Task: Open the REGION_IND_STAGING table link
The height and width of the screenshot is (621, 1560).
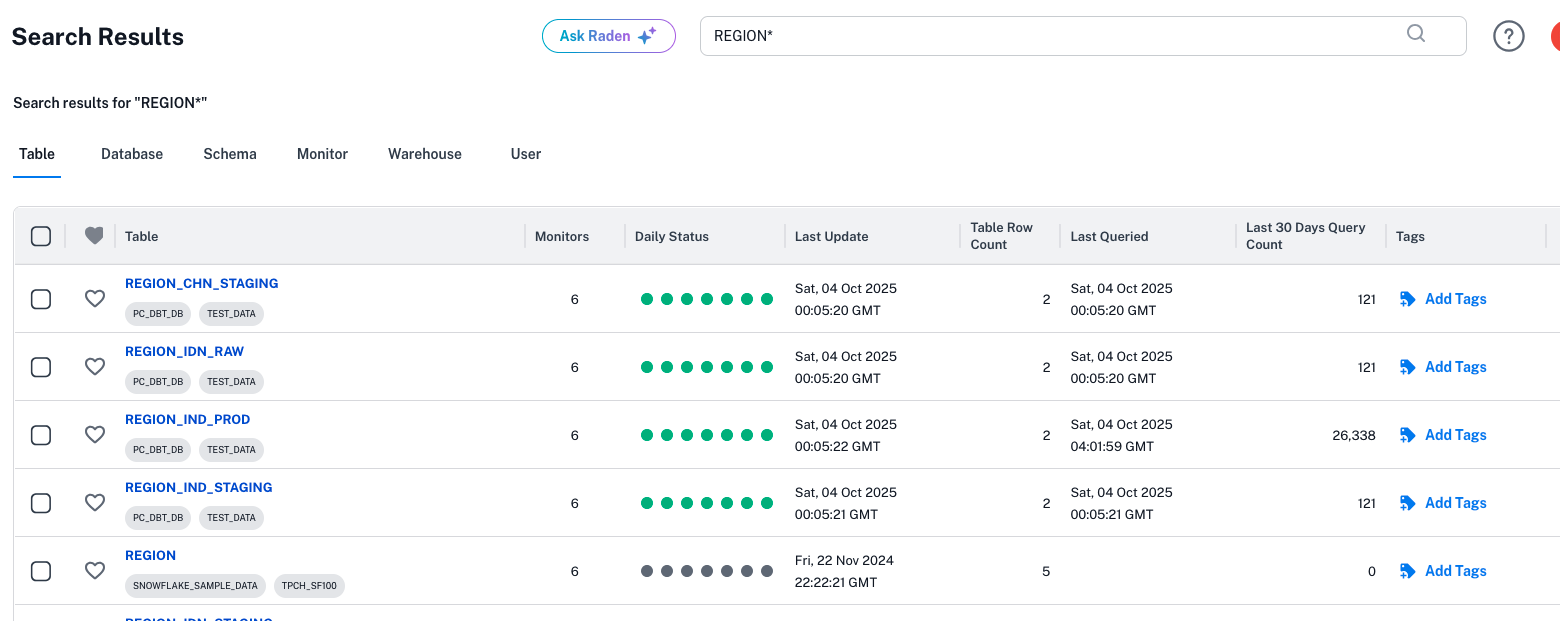Action: click(198, 487)
